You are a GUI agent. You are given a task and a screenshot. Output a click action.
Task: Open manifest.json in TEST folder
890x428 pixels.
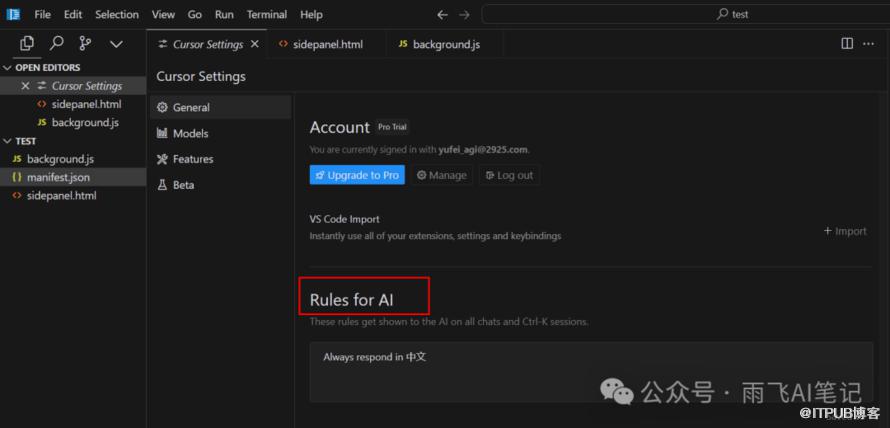point(73,177)
